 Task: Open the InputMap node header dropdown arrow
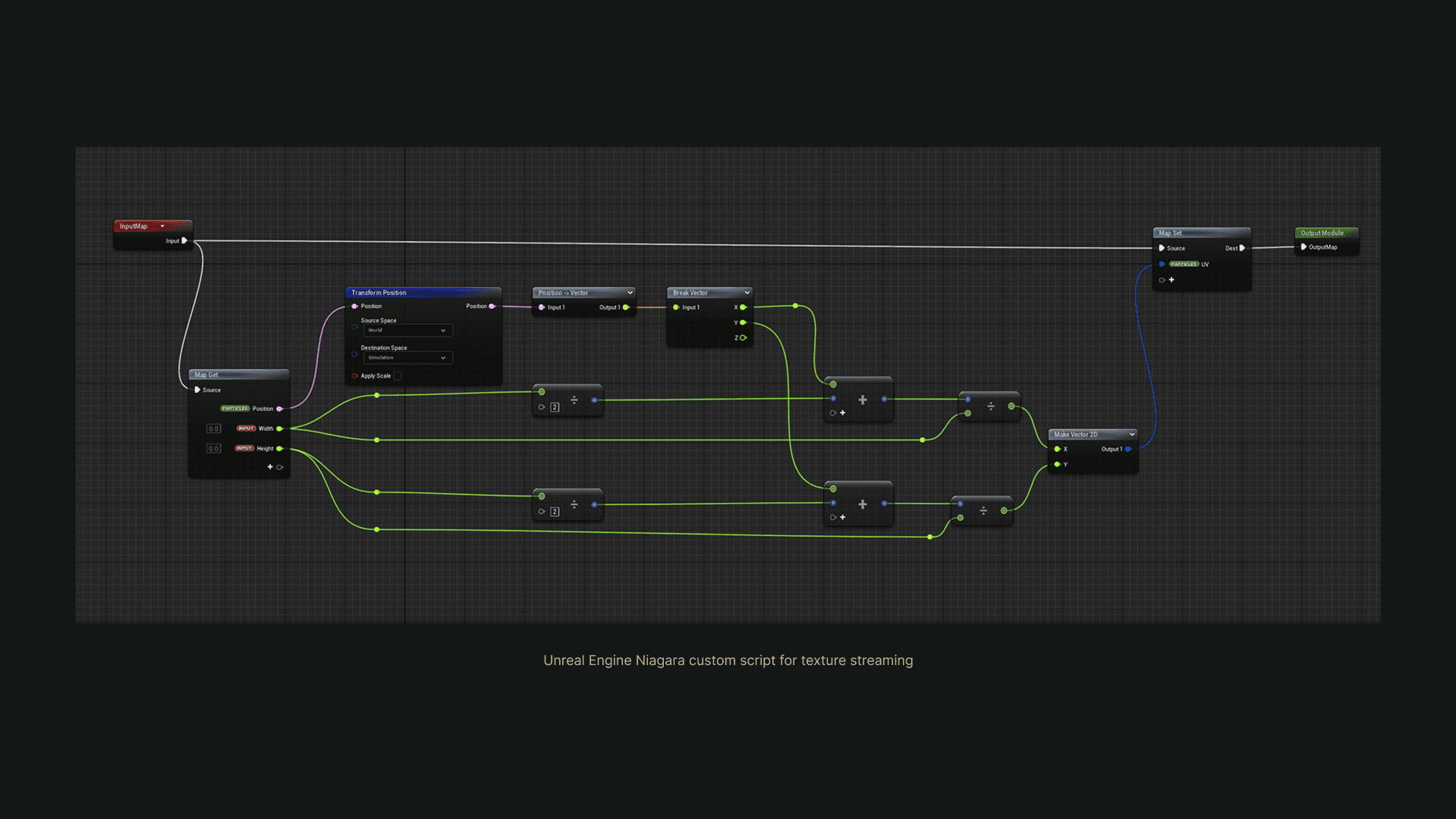click(x=162, y=226)
